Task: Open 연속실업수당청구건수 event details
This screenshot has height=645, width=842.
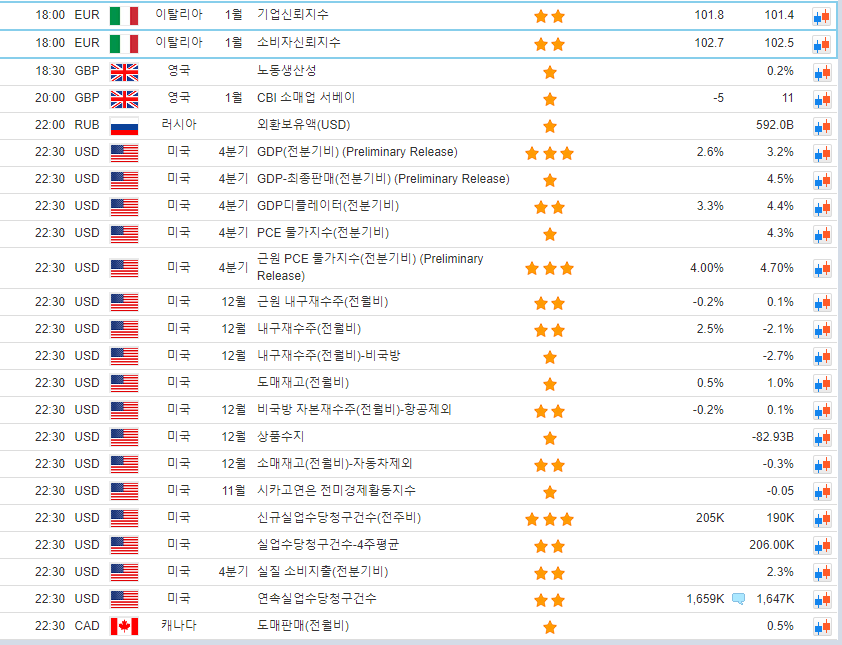Action: [x=317, y=599]
